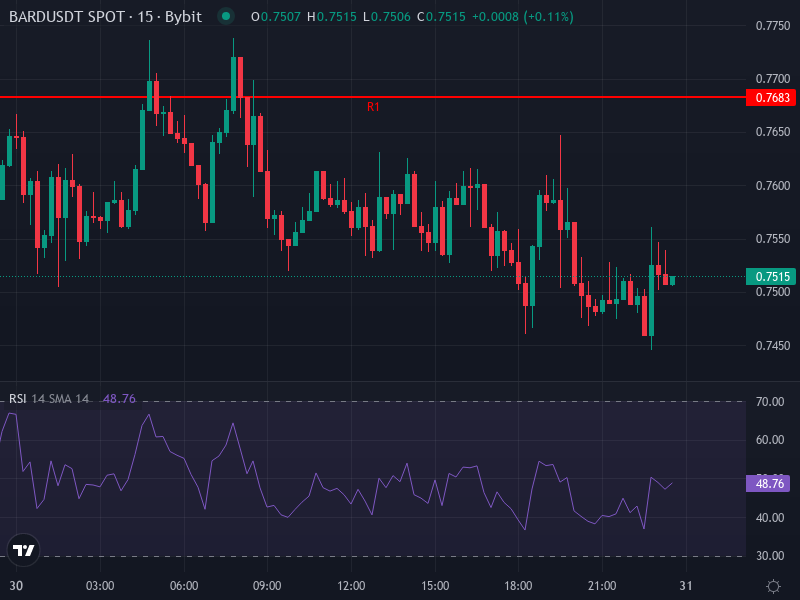The height and width of the screenshot is (600, 800).
Task: Click the change percentage +0.11%
Action: [x=548, y=17]
